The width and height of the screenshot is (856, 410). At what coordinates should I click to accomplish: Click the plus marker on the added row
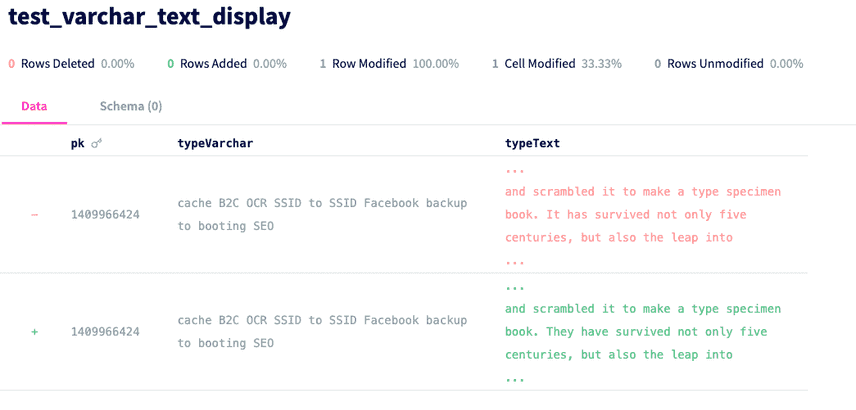[34, 331]
